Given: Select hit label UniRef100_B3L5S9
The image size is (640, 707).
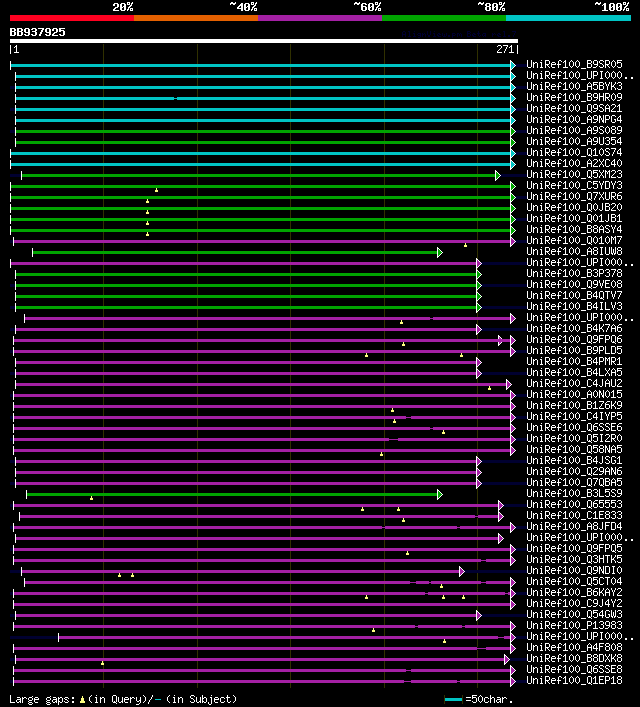Looking at the screenshot, I should (574, 493).
